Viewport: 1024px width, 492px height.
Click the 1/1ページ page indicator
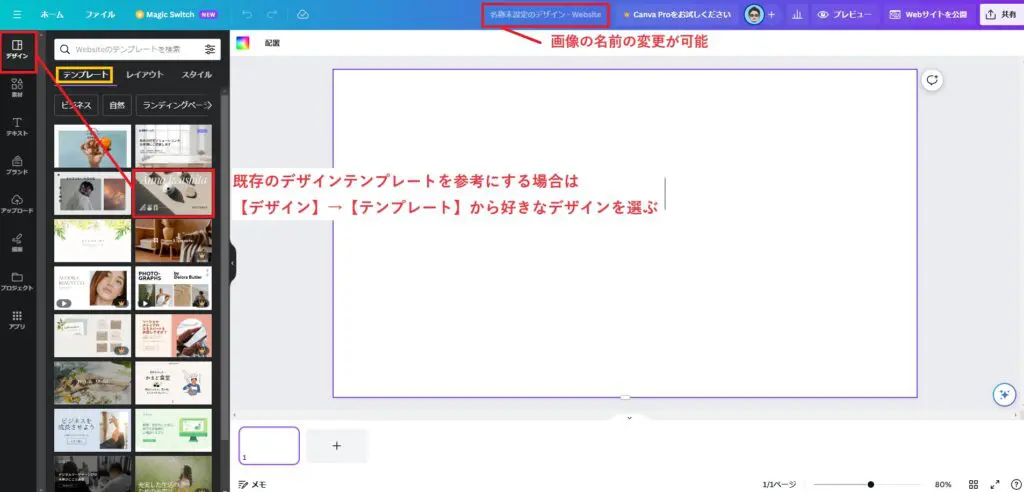[x=779, y=484]
